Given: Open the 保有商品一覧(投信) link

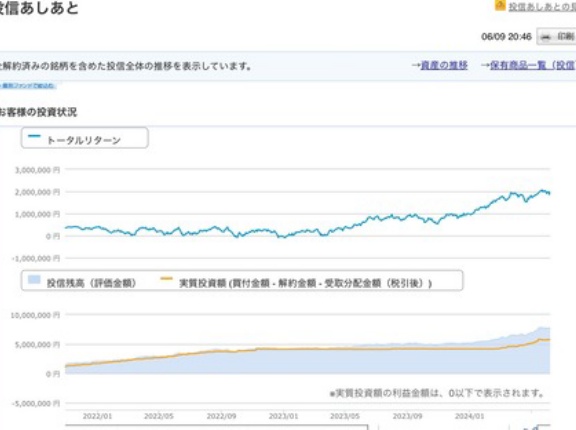Looking at the screenshot, I should (533, 65).
